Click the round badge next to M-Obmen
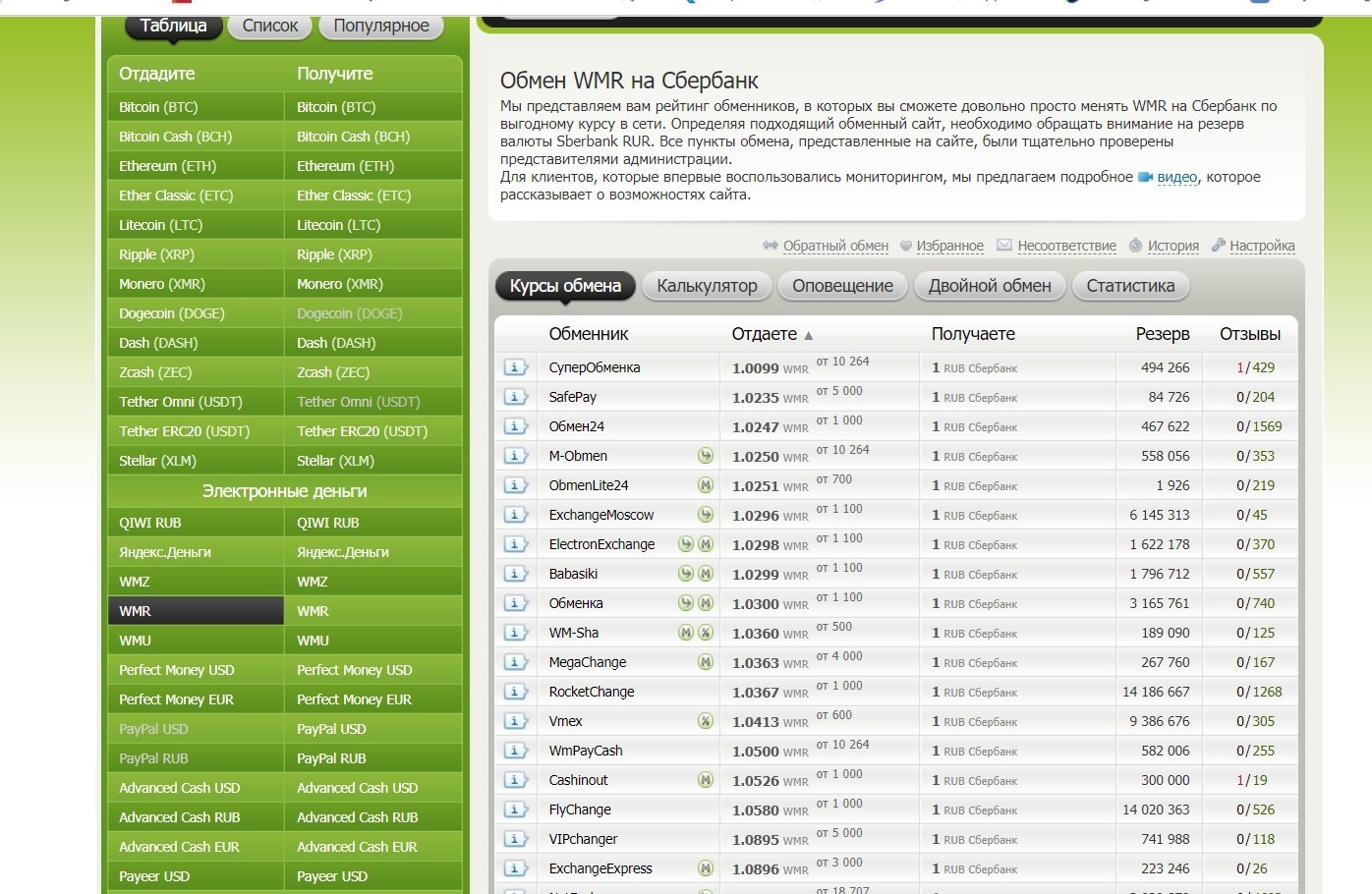This screenshot has height=894, width=1372. (705, 456)
